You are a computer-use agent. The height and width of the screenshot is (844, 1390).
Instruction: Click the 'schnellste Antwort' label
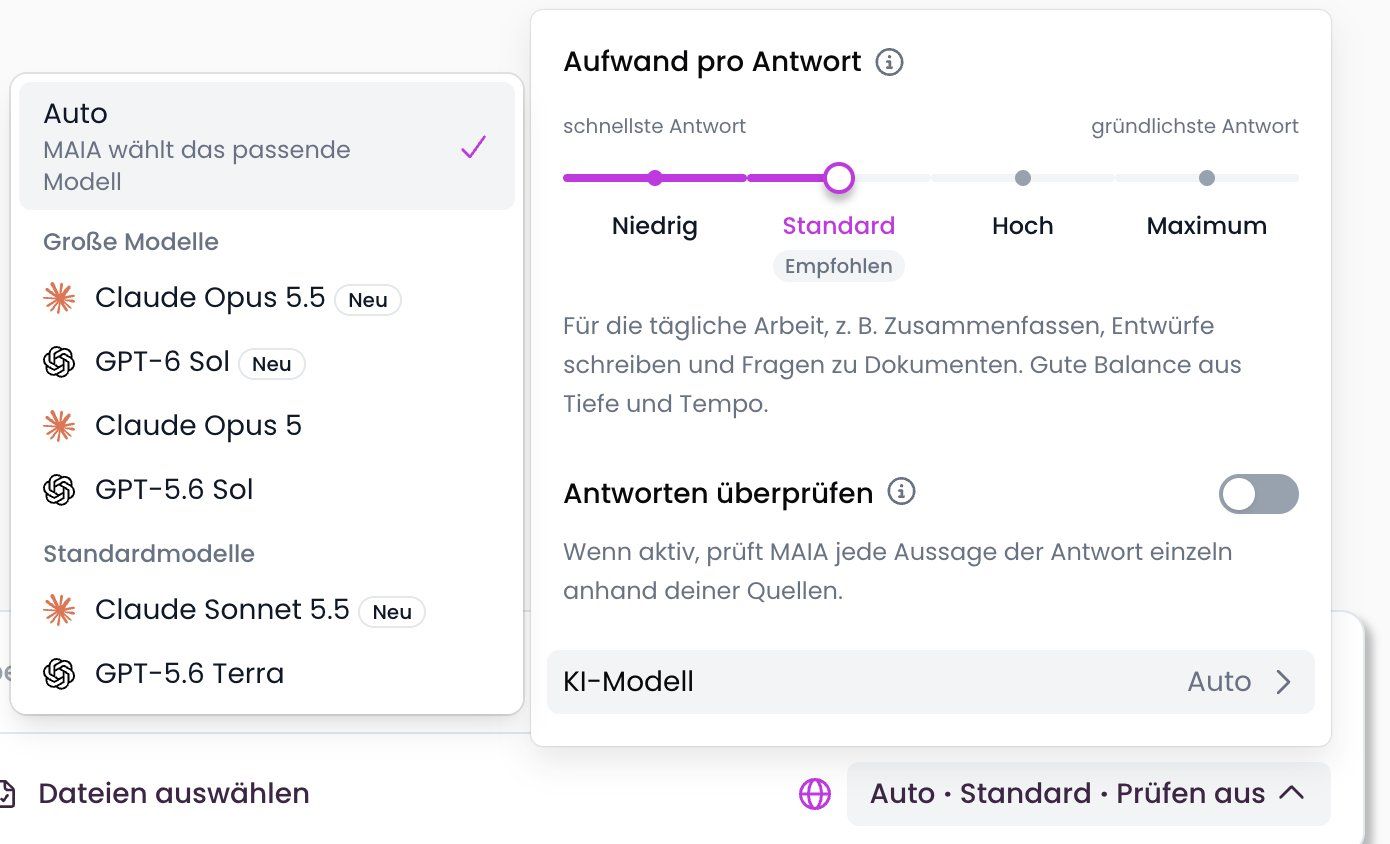coord(655,126)
